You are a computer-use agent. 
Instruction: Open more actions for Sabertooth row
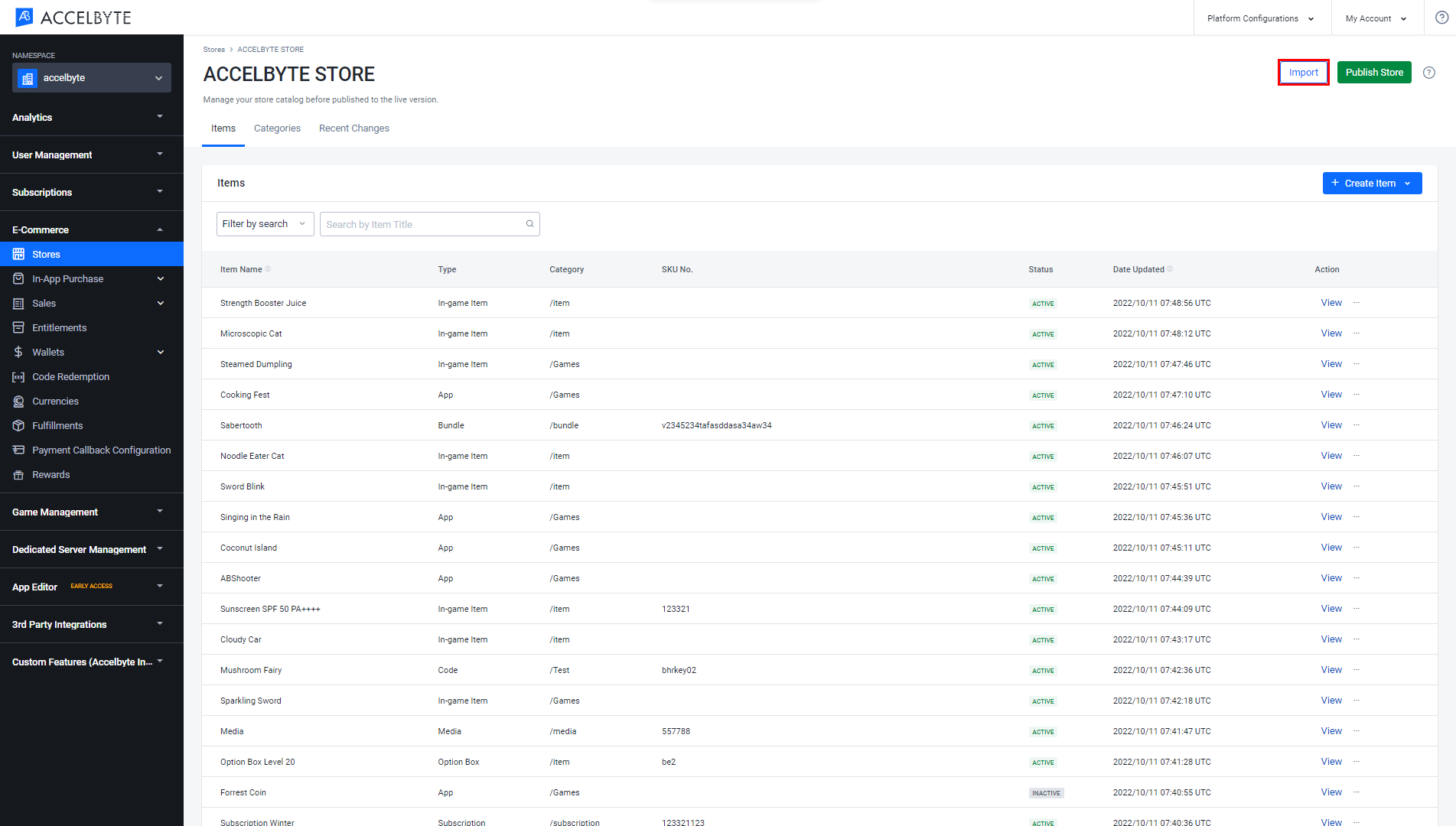(x=1357, y=425)
